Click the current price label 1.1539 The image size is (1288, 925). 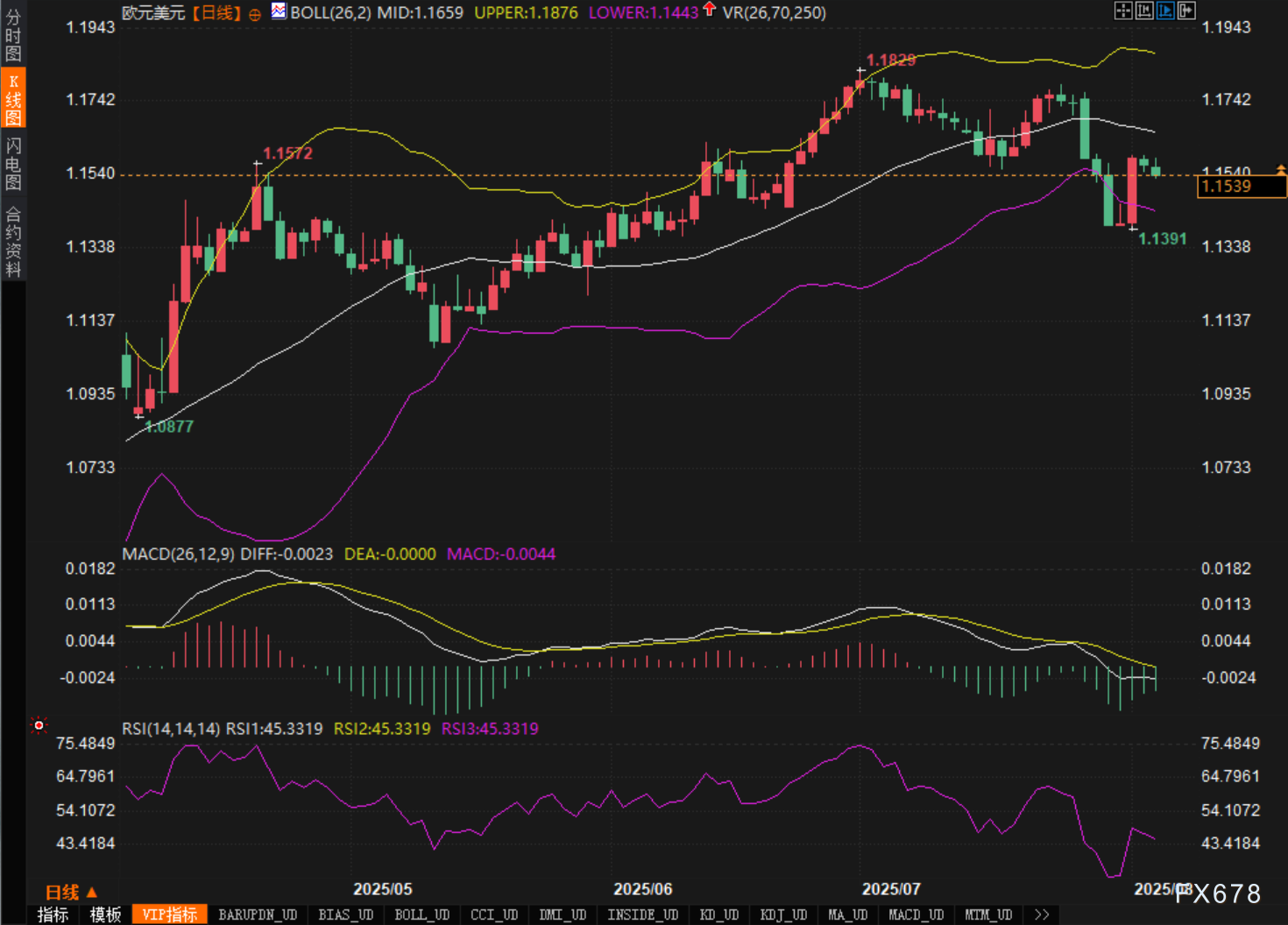(x=1240, y=187)
